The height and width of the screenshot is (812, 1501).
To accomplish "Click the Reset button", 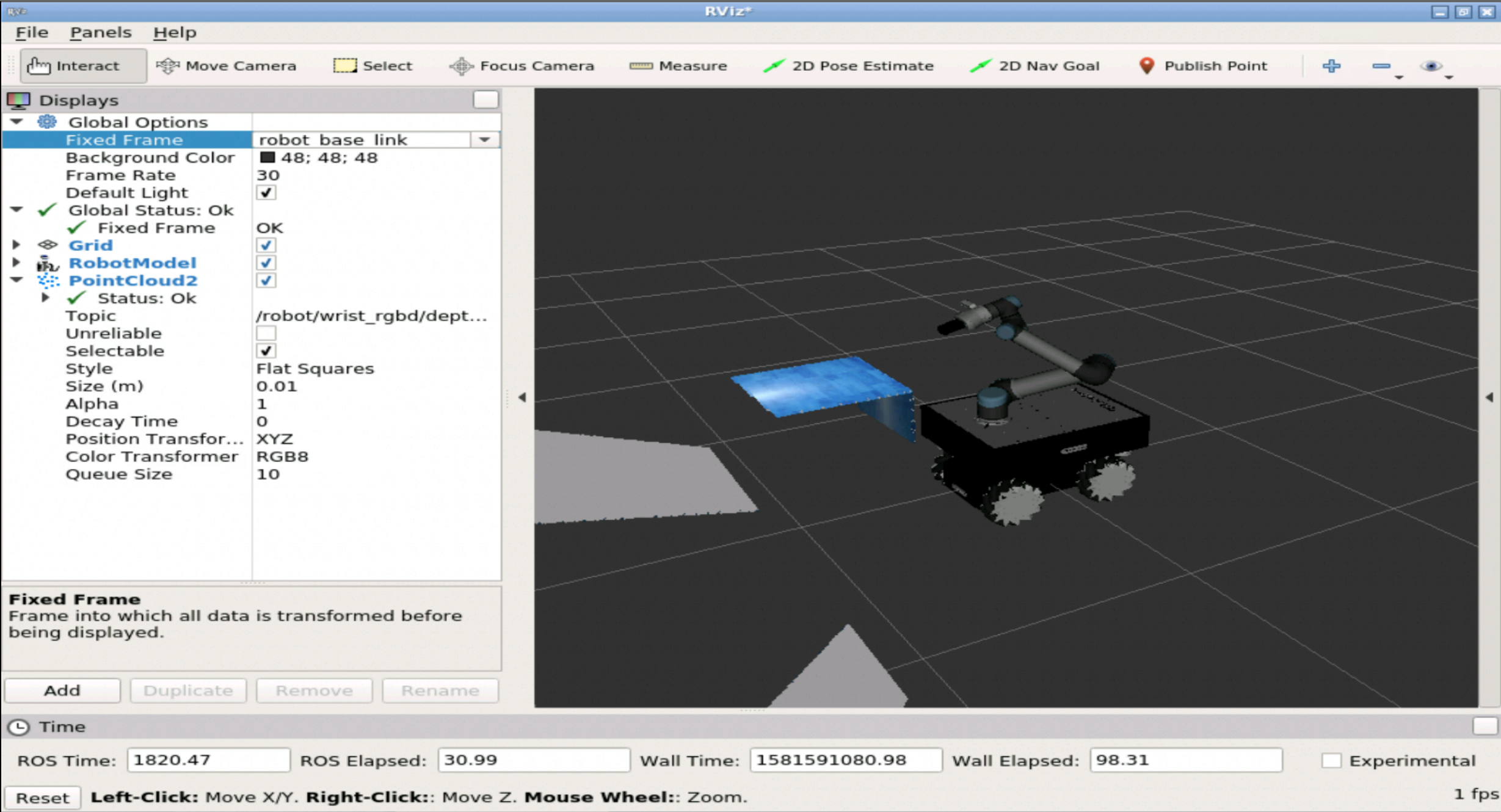I will click(42, 798).
